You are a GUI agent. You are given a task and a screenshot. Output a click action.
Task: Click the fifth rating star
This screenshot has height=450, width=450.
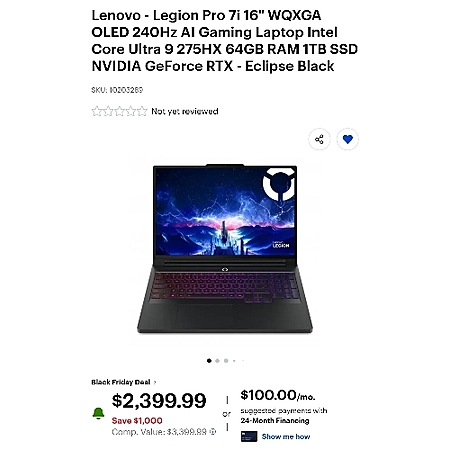pyautogui.click(x=142, y=111)
